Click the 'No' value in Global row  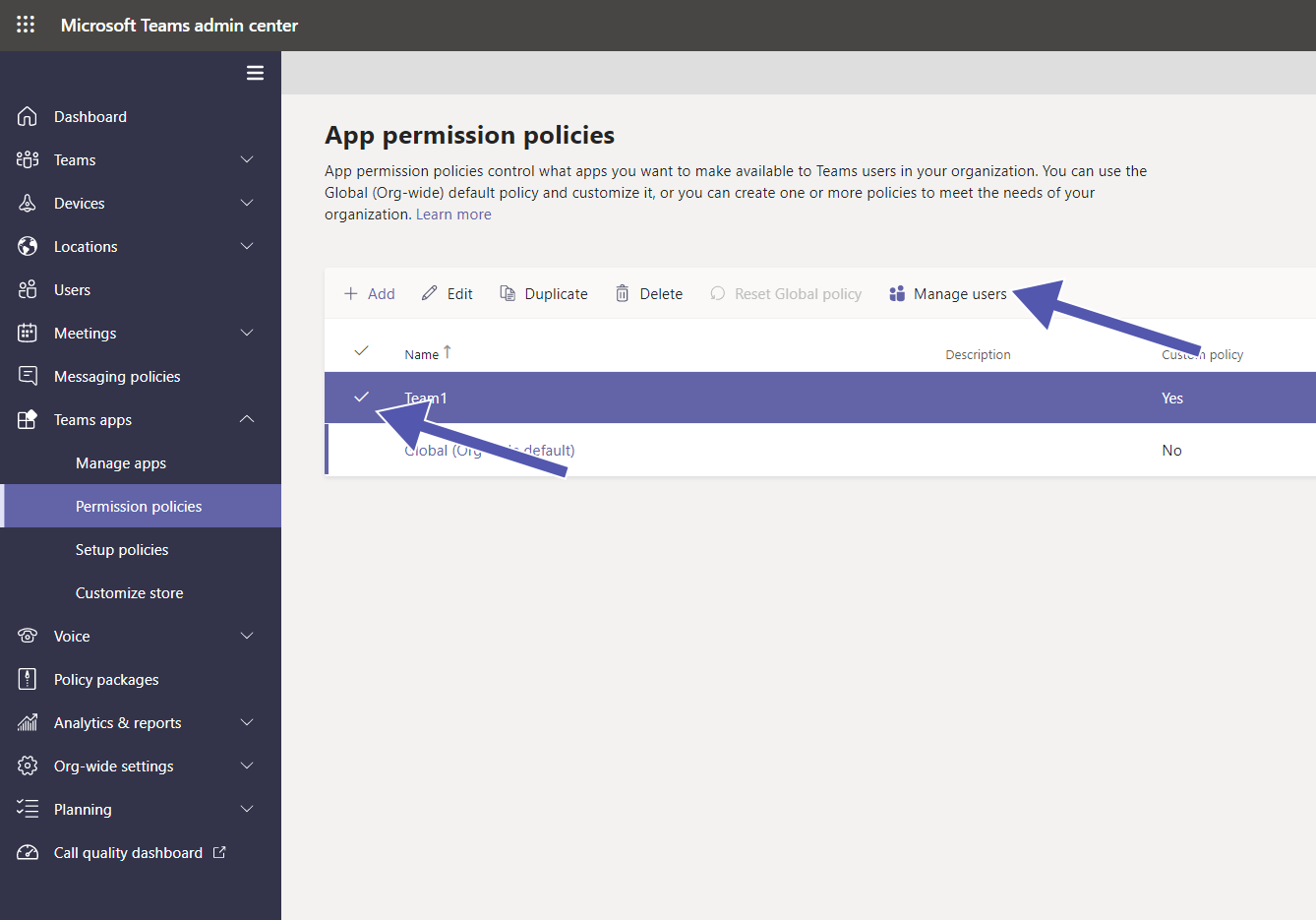(x=1171, y=450)
